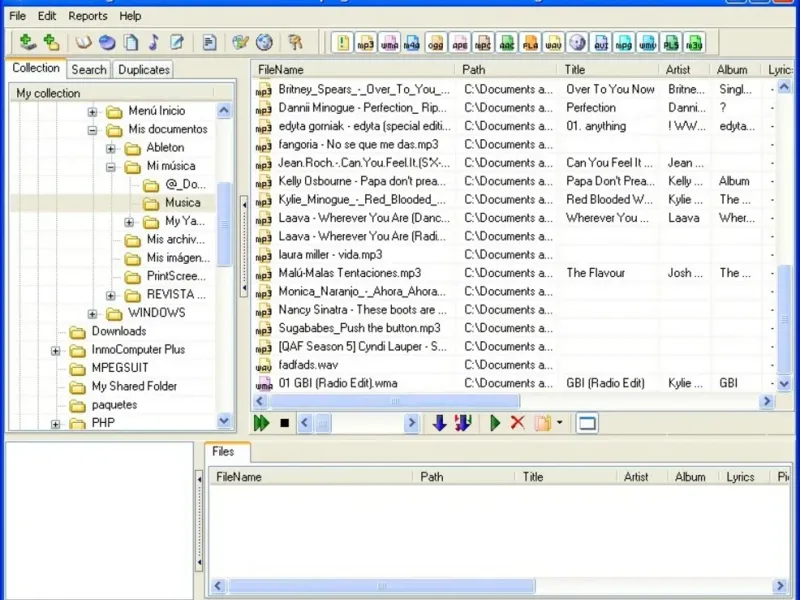Click the blue disc toolbar icon
Screen dimensions: 800x600
coord(107,42)
